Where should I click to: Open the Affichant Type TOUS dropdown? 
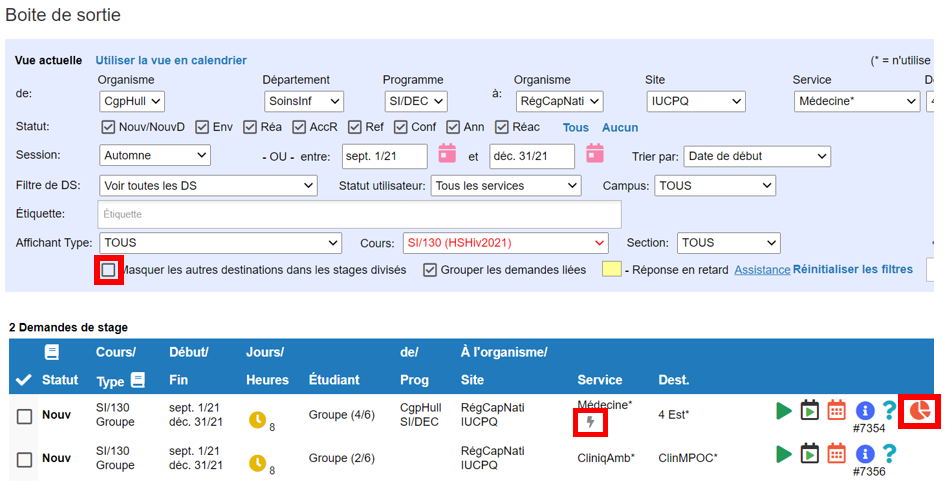220,243
